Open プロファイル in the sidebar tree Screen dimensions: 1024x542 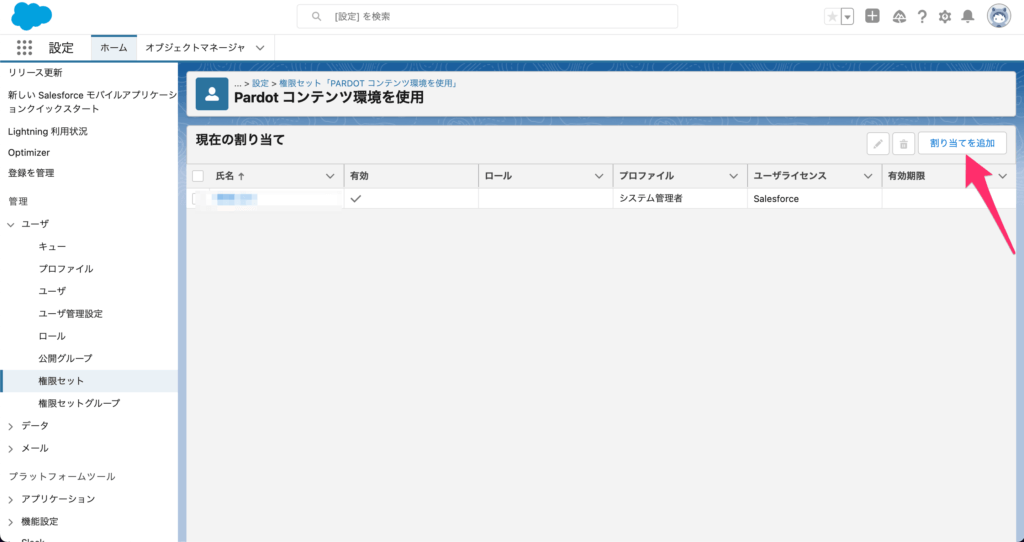pos(65,268)
